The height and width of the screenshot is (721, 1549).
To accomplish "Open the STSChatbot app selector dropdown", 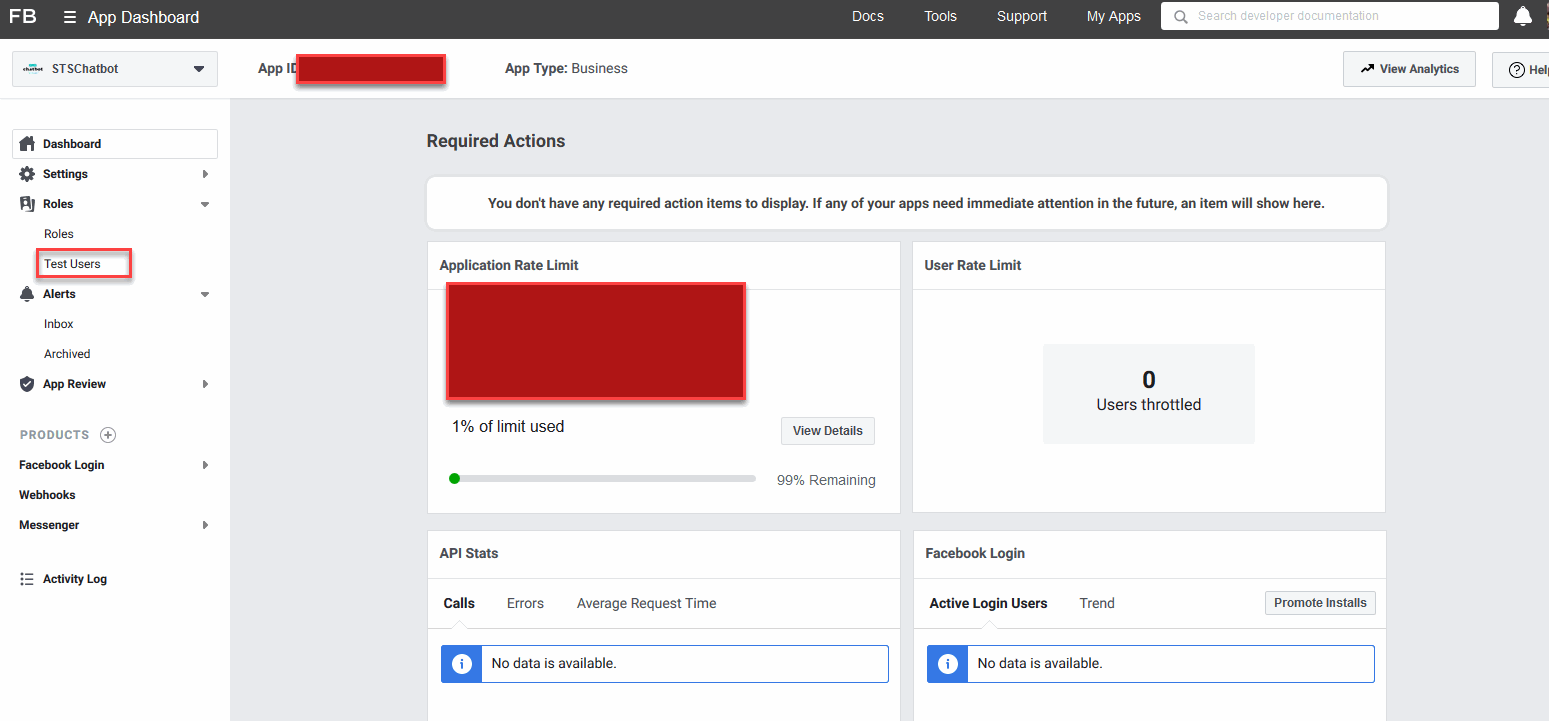I will click(115, 69).
